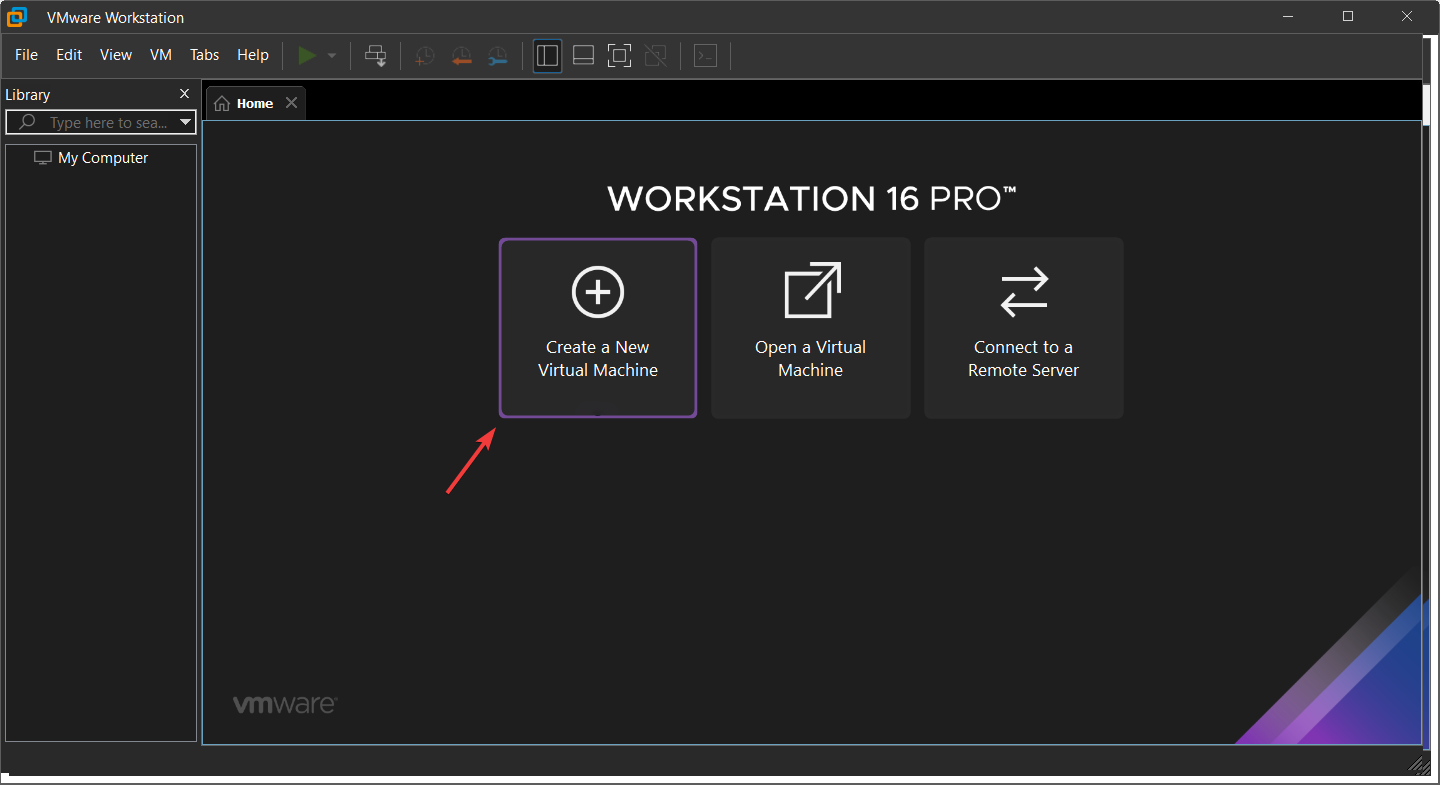The width and height of the screenshot is (1440, 785).
Task: Close the Home tab
Action: (x=291, y=103)
